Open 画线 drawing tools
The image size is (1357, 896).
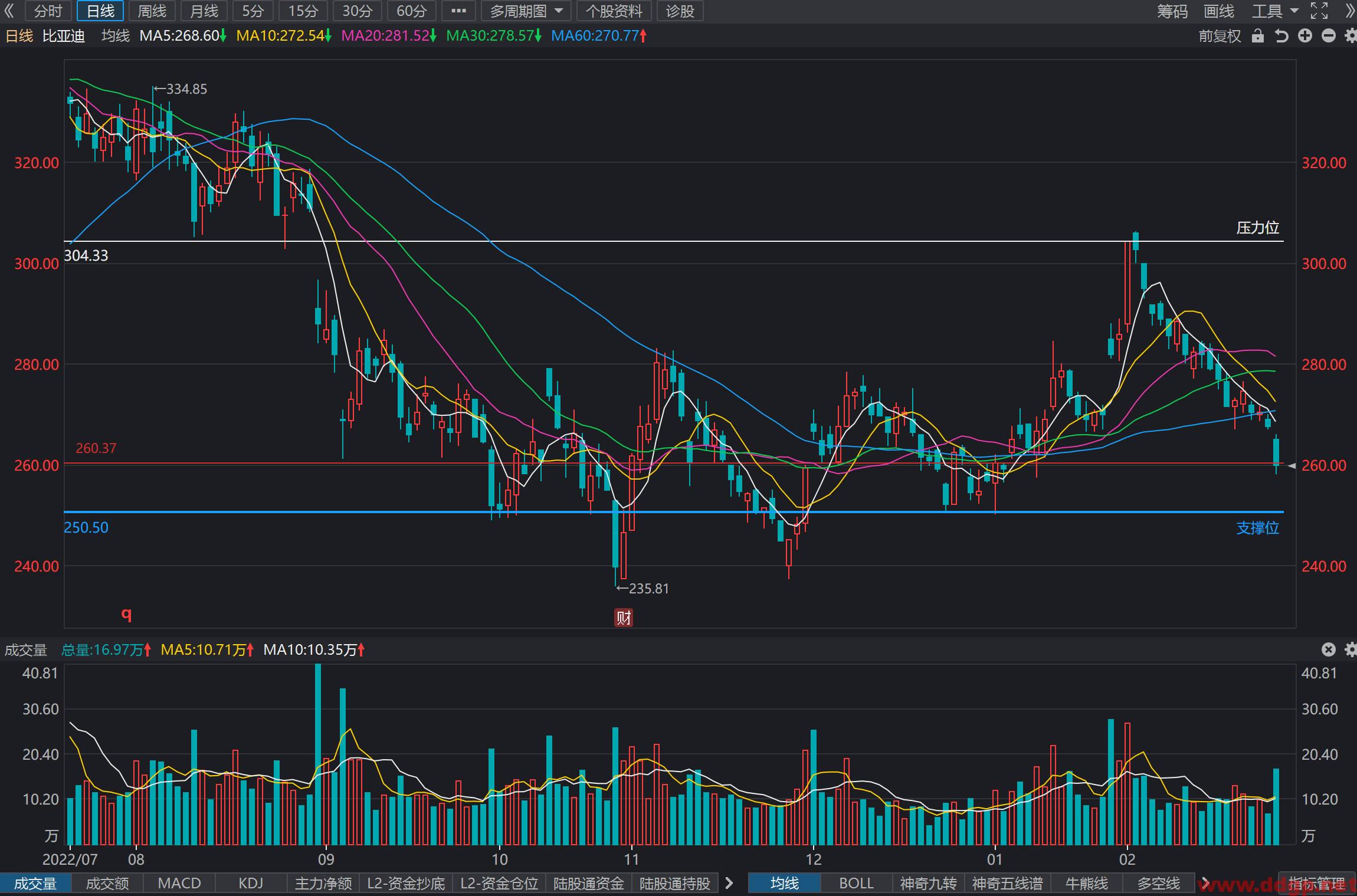click(x=1219, y=11)
